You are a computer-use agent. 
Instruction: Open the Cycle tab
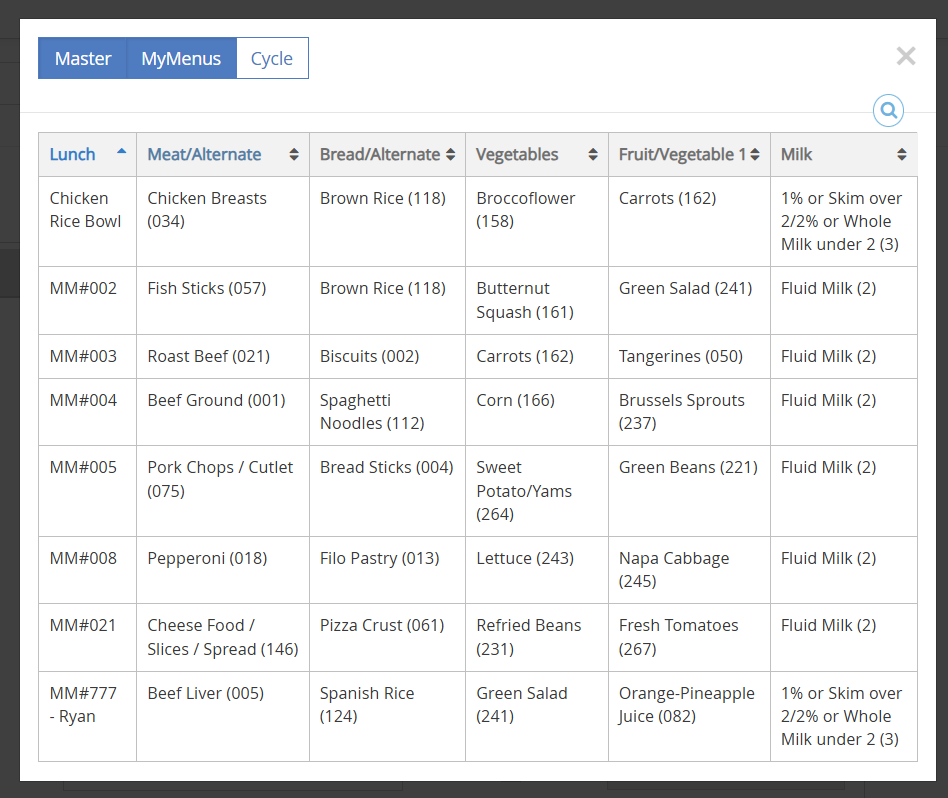click(x=272, y=58)
